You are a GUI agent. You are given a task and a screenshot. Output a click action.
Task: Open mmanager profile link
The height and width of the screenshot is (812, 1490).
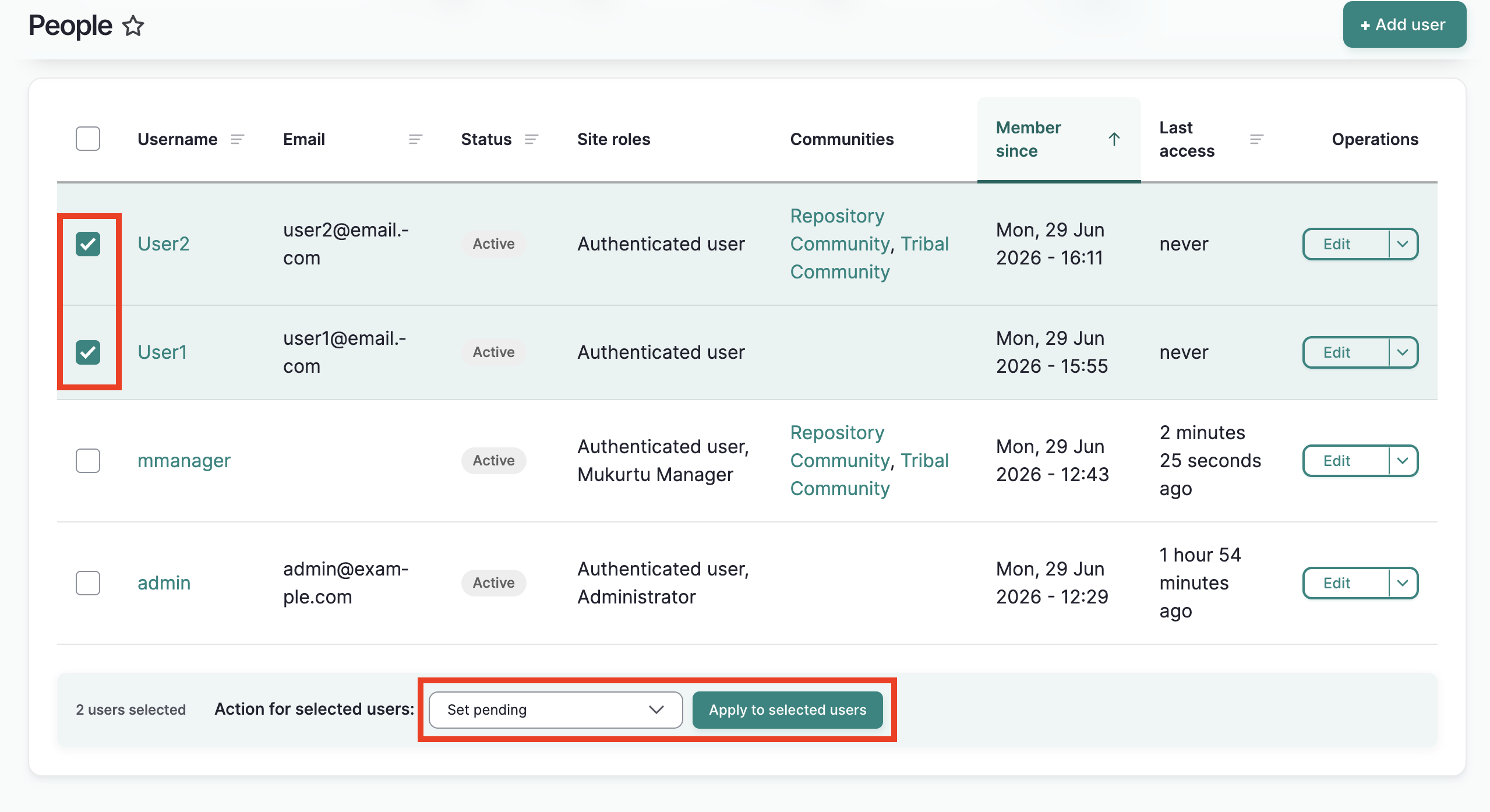(x=184, y=460)
